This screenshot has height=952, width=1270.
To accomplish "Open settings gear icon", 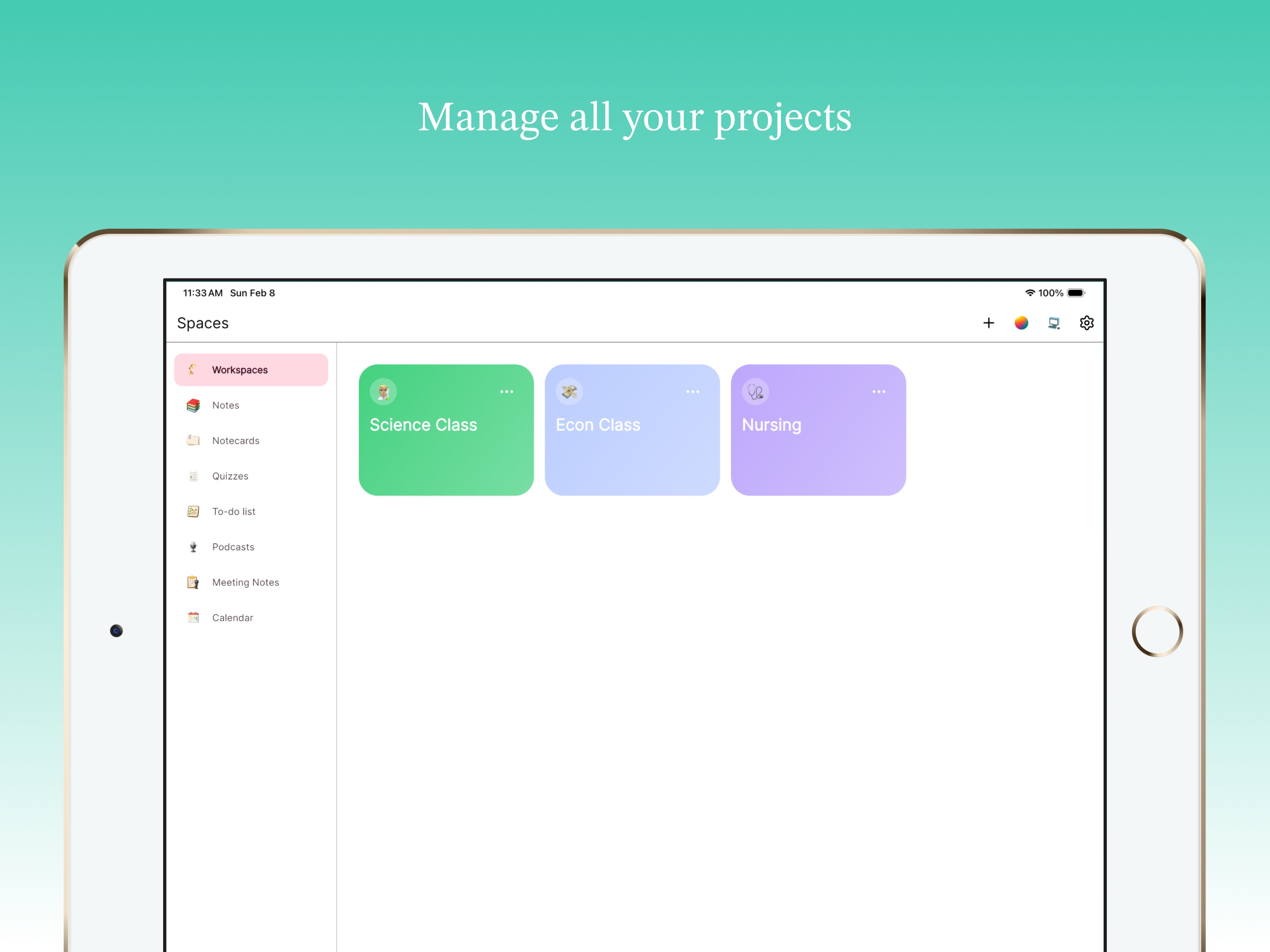I will pos(1086,323).
